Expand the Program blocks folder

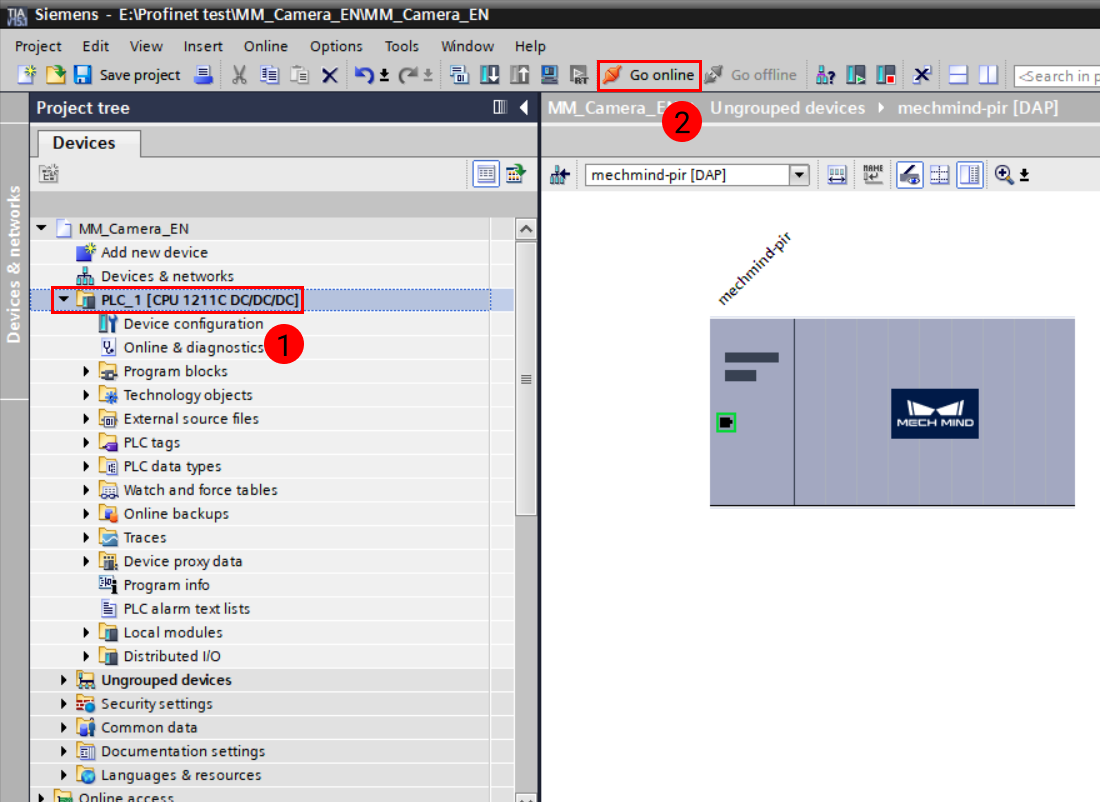coord(86,372)
